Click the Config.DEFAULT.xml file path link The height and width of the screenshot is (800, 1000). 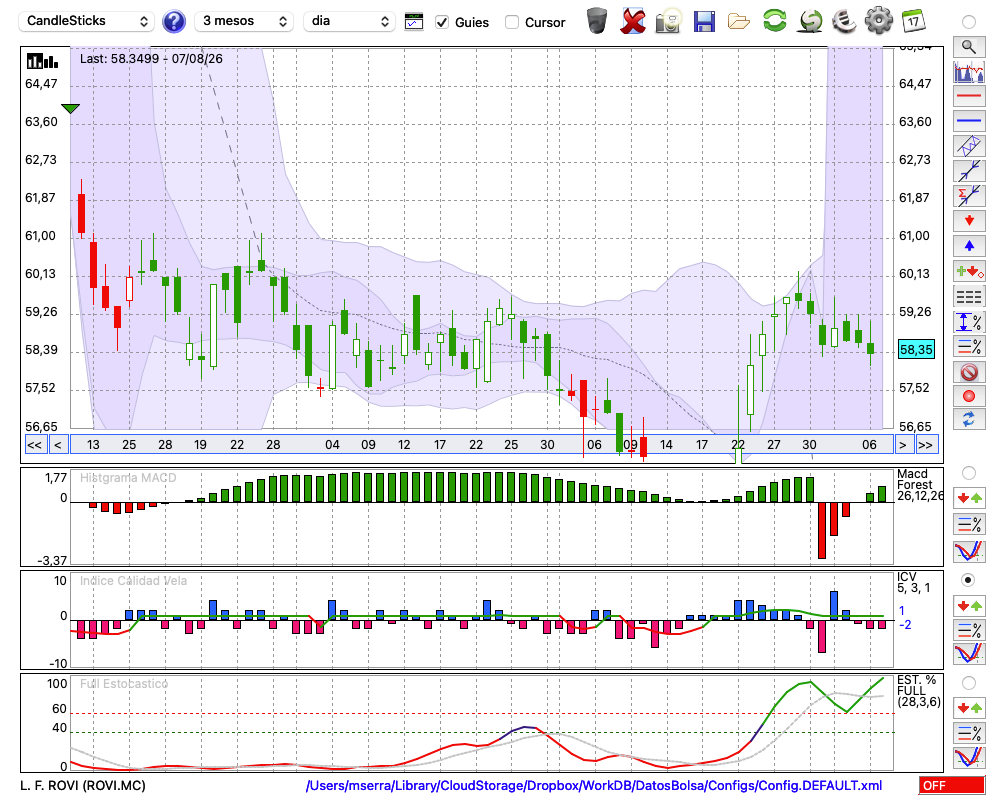click(594, 785)
